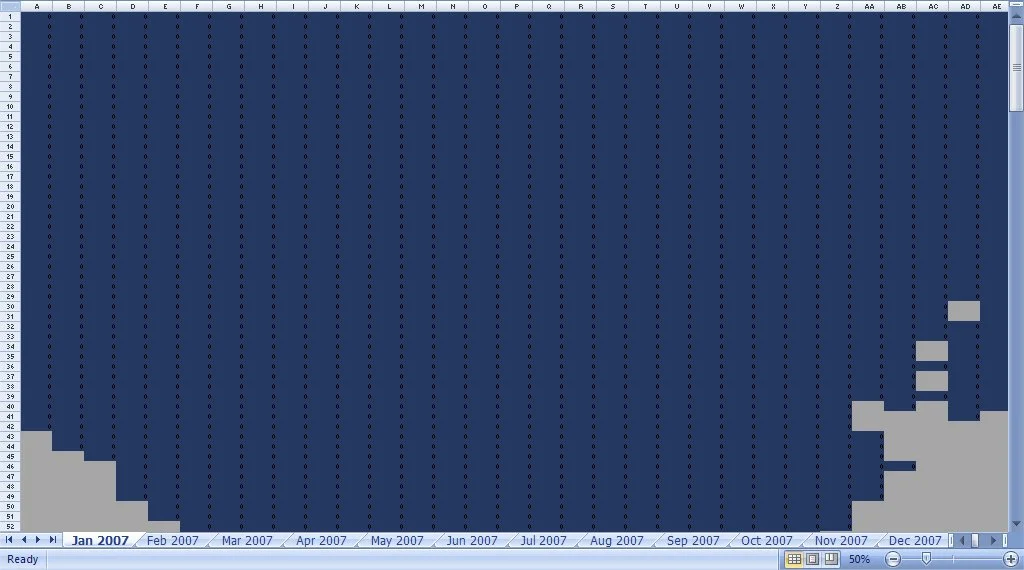Select column Z header
This screenshot has width=1024, height=570.
837,6
